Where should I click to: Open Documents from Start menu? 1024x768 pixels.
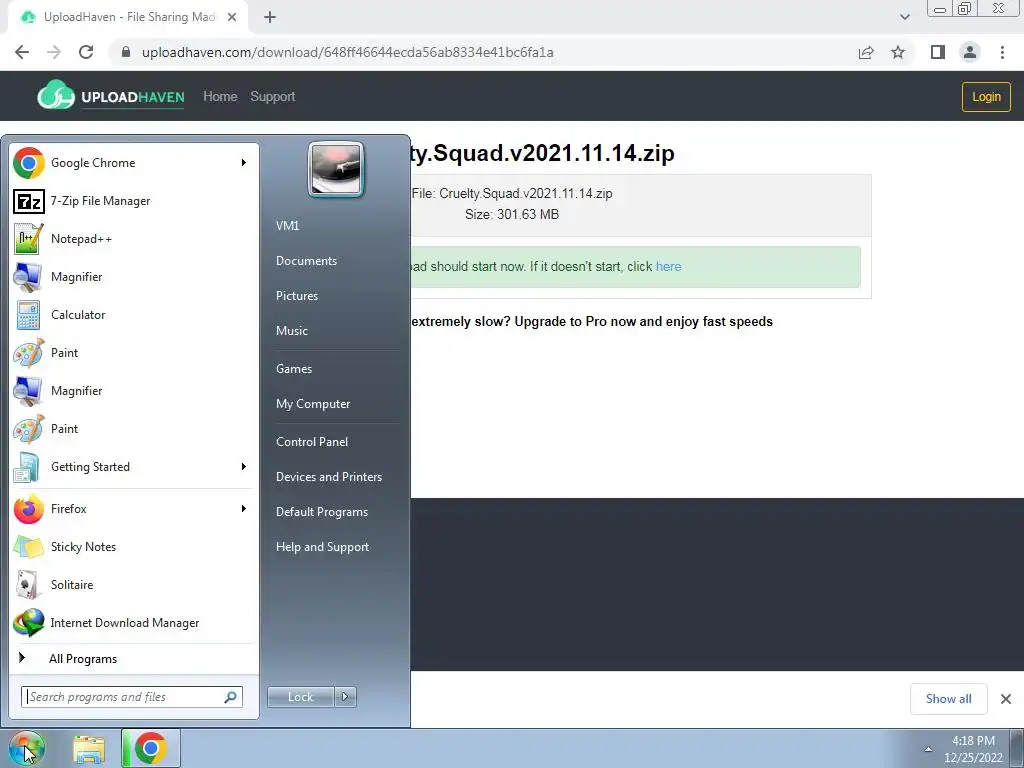click(x=306, y=261)
